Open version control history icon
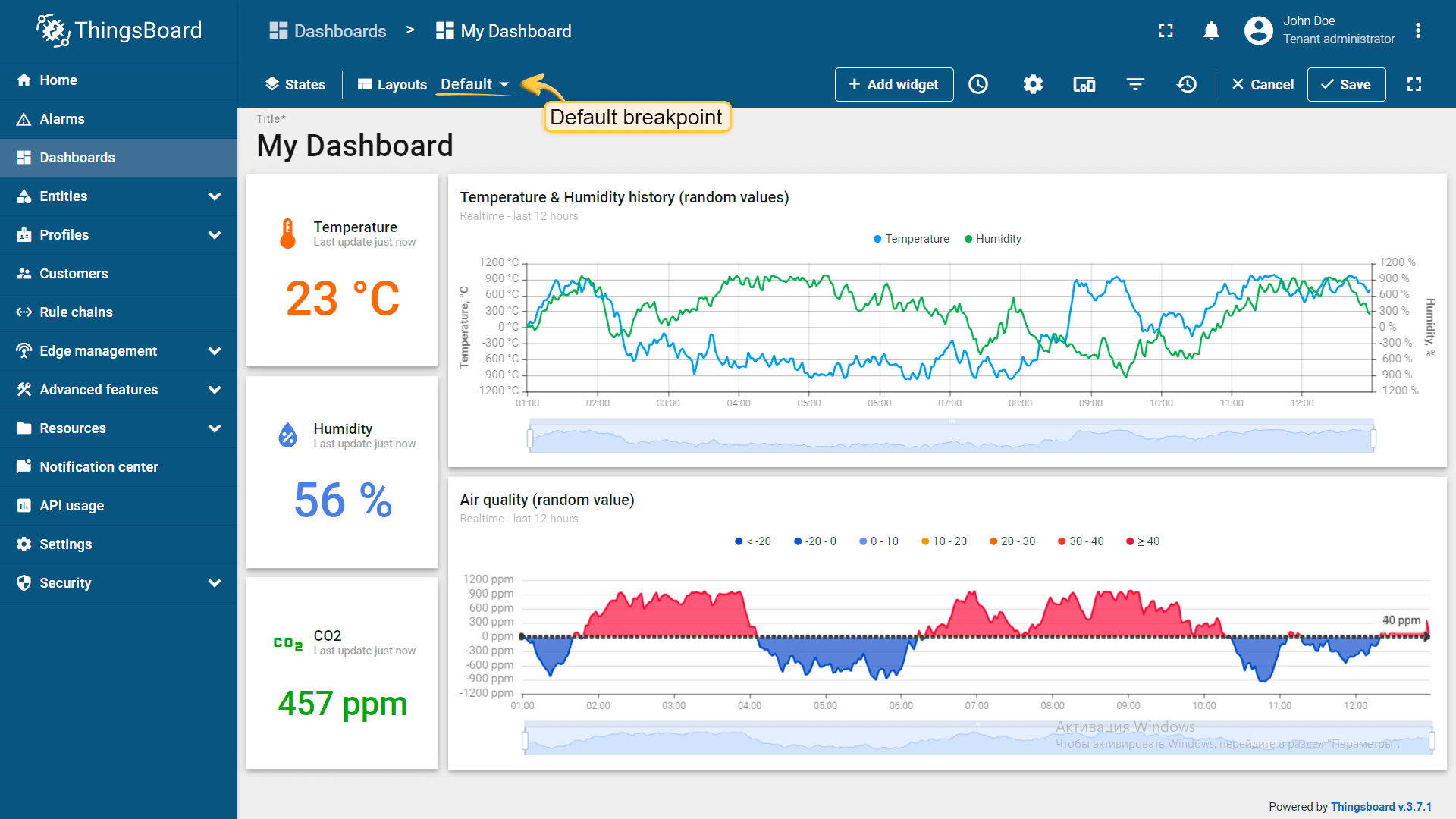 1187,84
